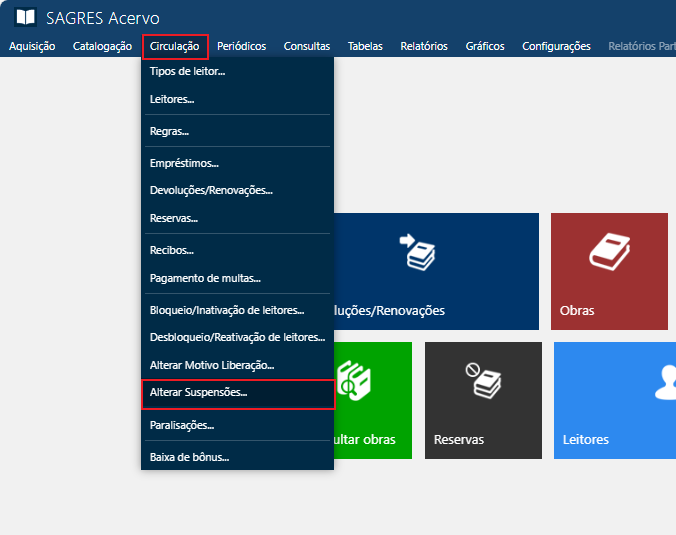Choose Tipos de leitor menu entry
The height and width of the screenshot is (535, 676).
tap(187, 72)
